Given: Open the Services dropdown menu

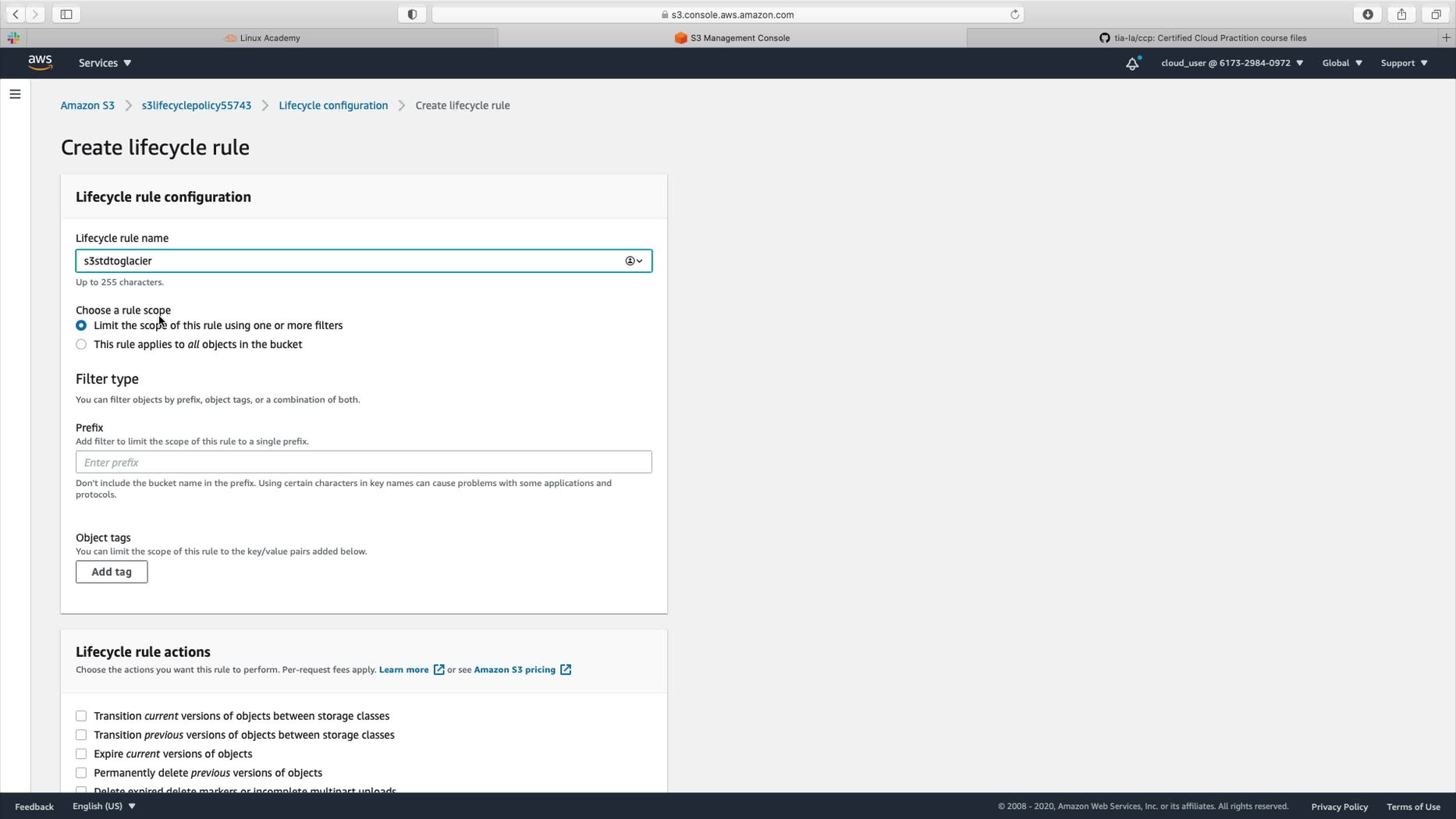Looking at the screenshot, I should pos(105,63).
